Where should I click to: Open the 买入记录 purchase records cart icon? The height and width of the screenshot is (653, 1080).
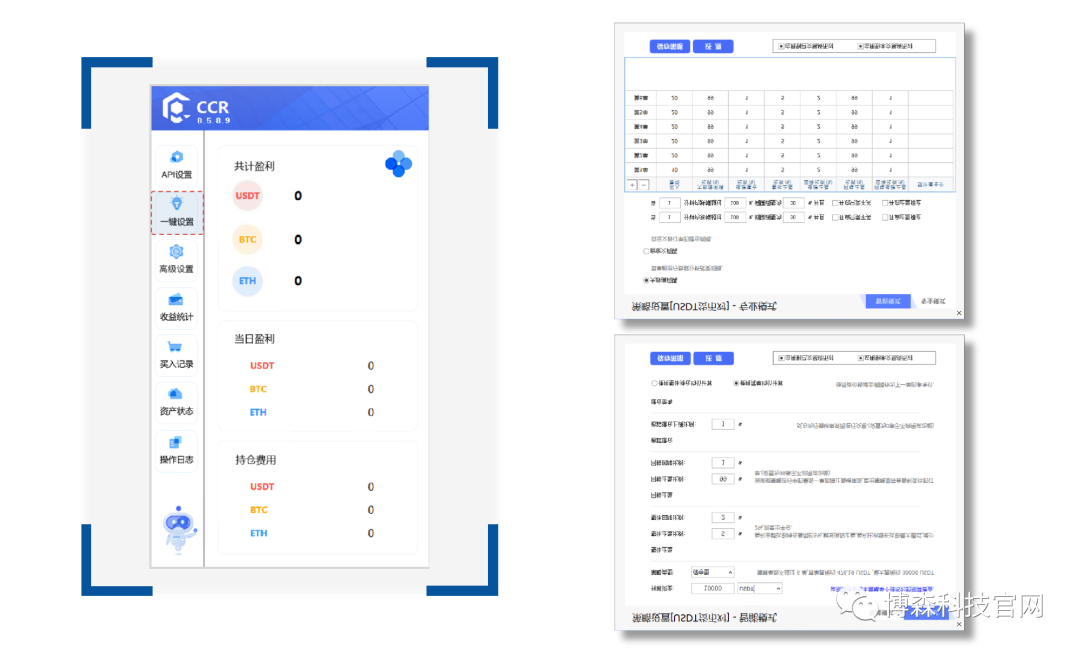[177, 354]
